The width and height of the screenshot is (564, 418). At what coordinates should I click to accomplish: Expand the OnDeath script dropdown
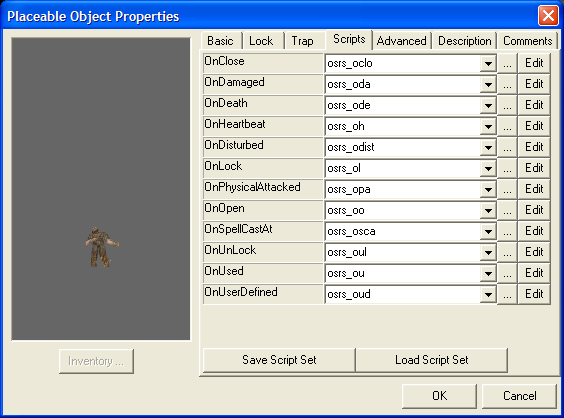488,105
